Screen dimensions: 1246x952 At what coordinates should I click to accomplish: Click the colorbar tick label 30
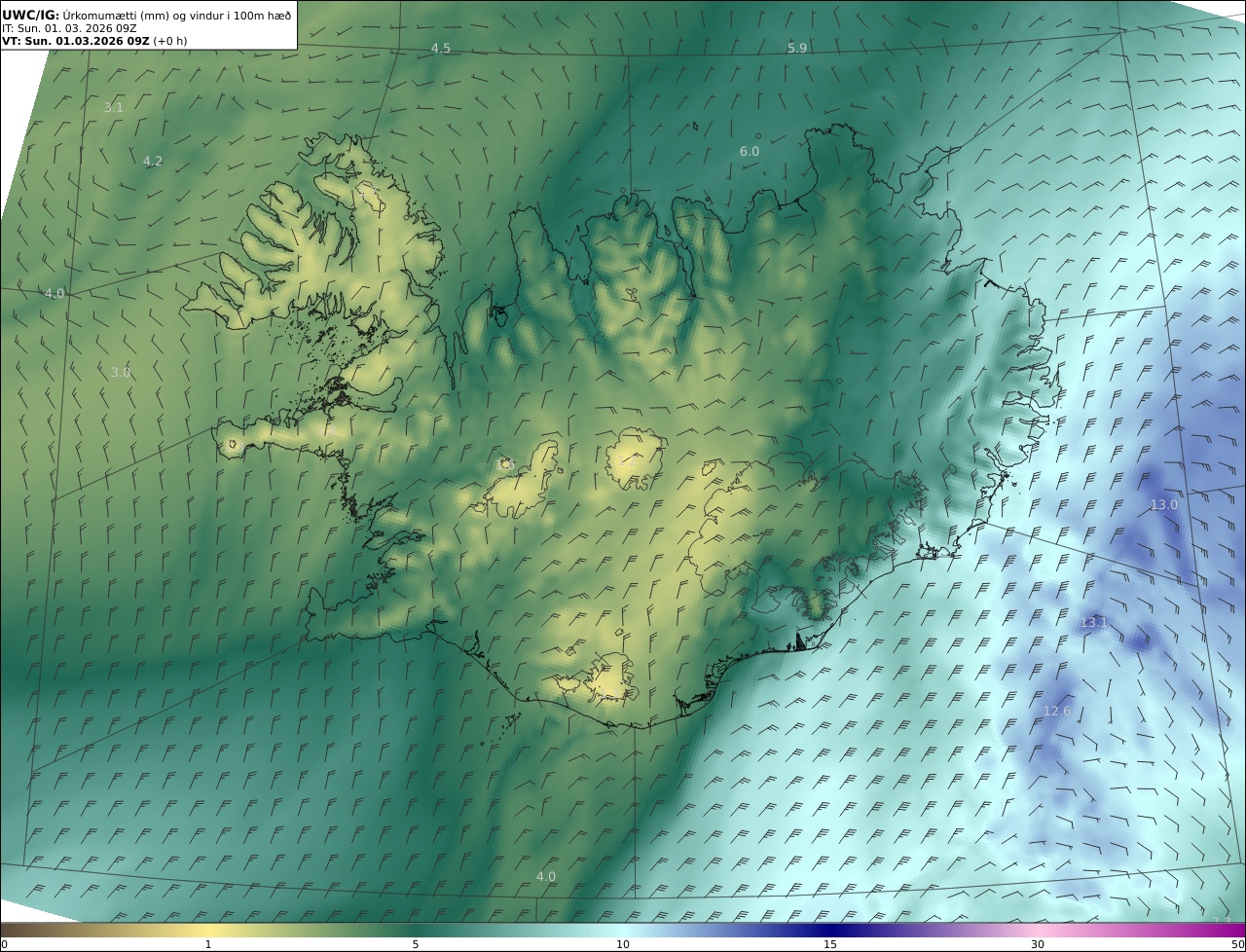pyautogui.click(x=1038, y=944)
